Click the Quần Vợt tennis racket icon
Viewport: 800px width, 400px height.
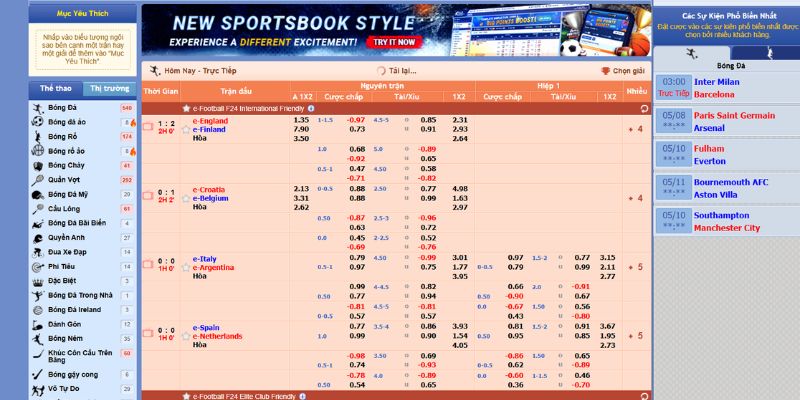click(37, 180)
